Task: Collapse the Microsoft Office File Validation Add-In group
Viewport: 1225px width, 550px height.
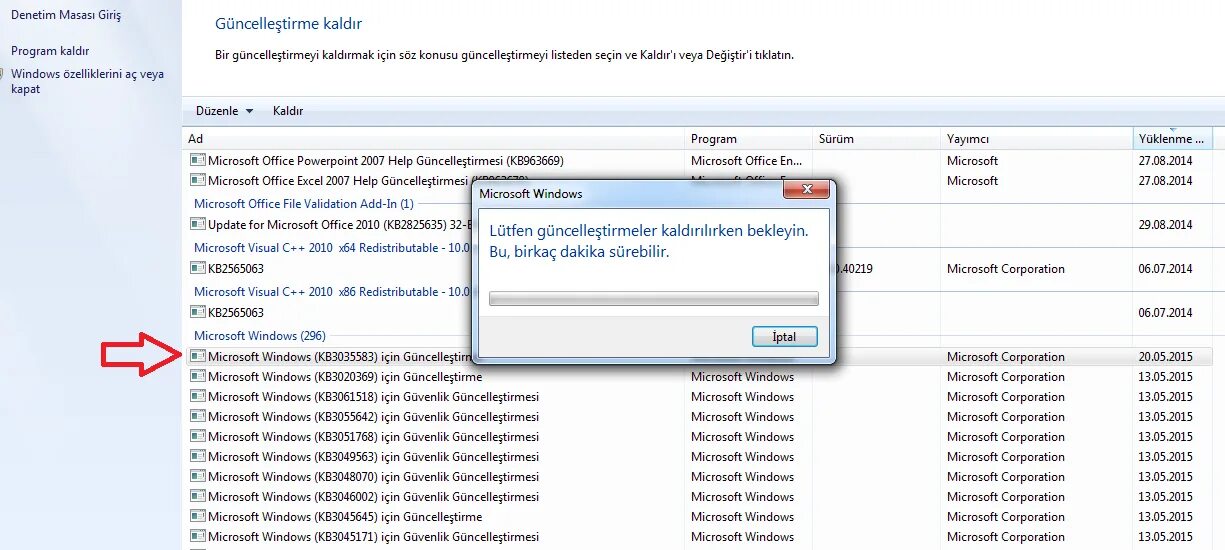Action: click(x=304, y=203)
